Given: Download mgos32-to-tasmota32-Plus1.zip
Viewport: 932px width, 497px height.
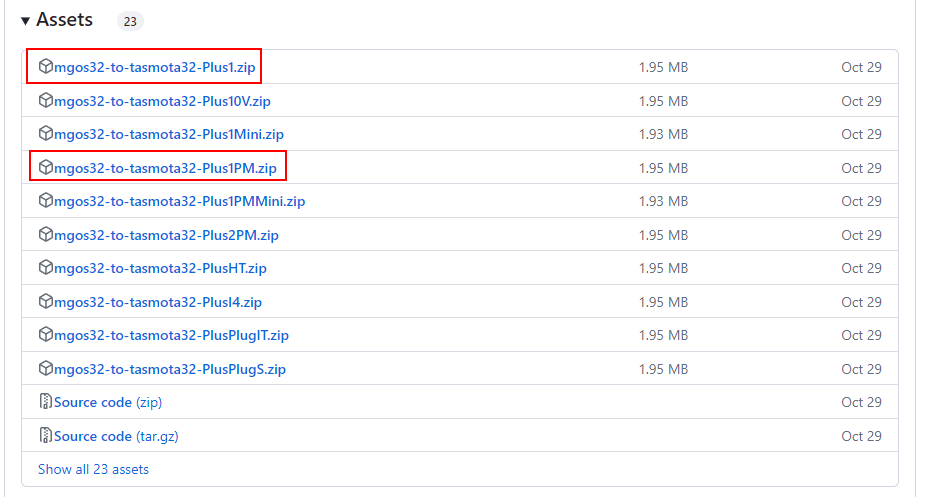Looking at the screenshot, I should pos(153,67).
